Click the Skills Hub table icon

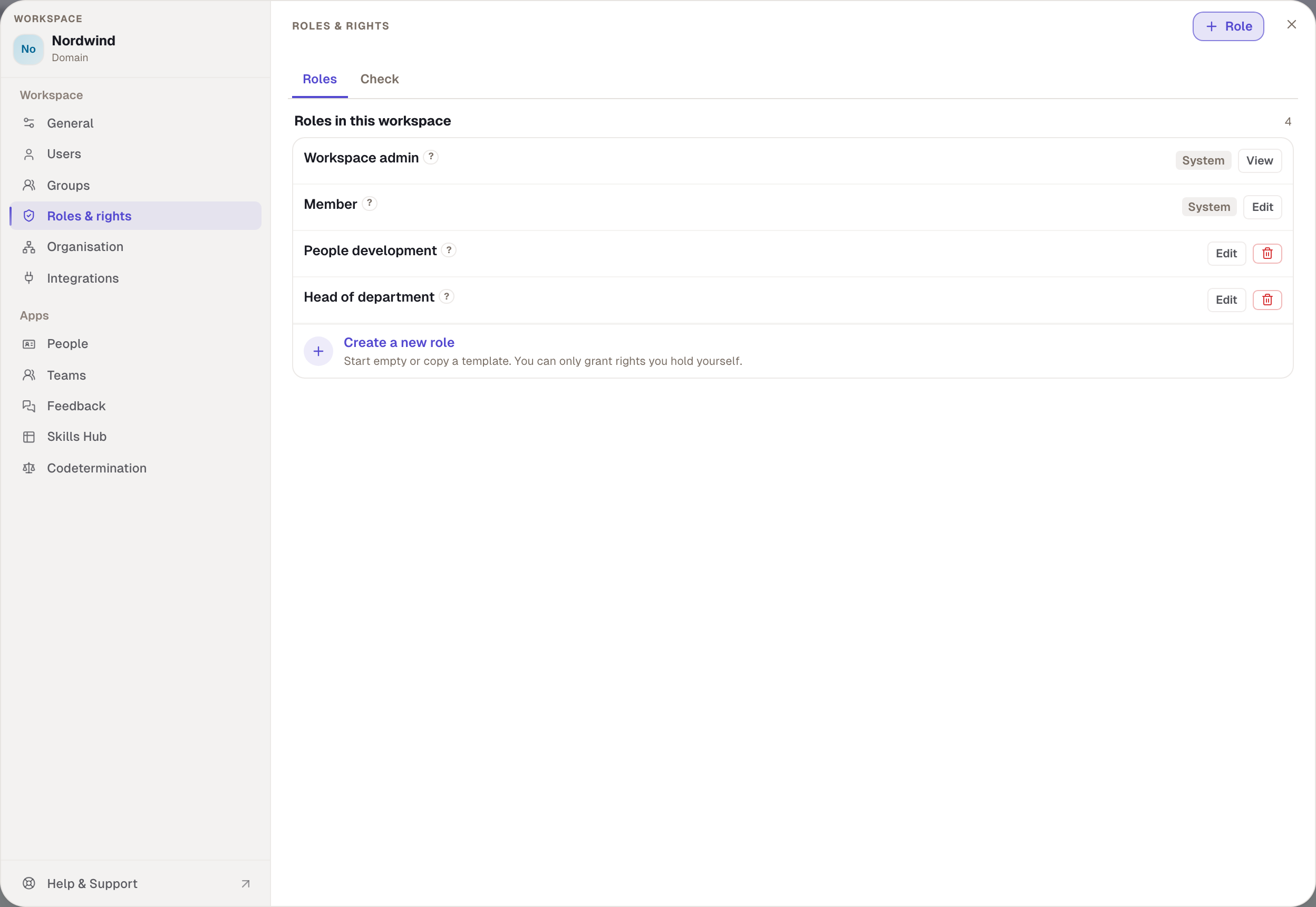[x=29, y=437]
